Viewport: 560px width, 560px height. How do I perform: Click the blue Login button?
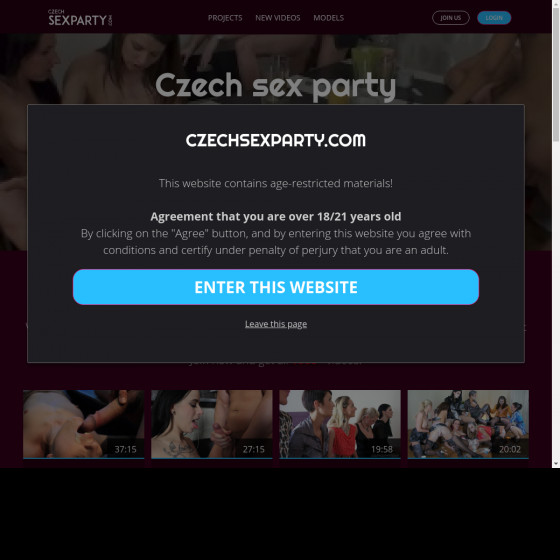494,18
